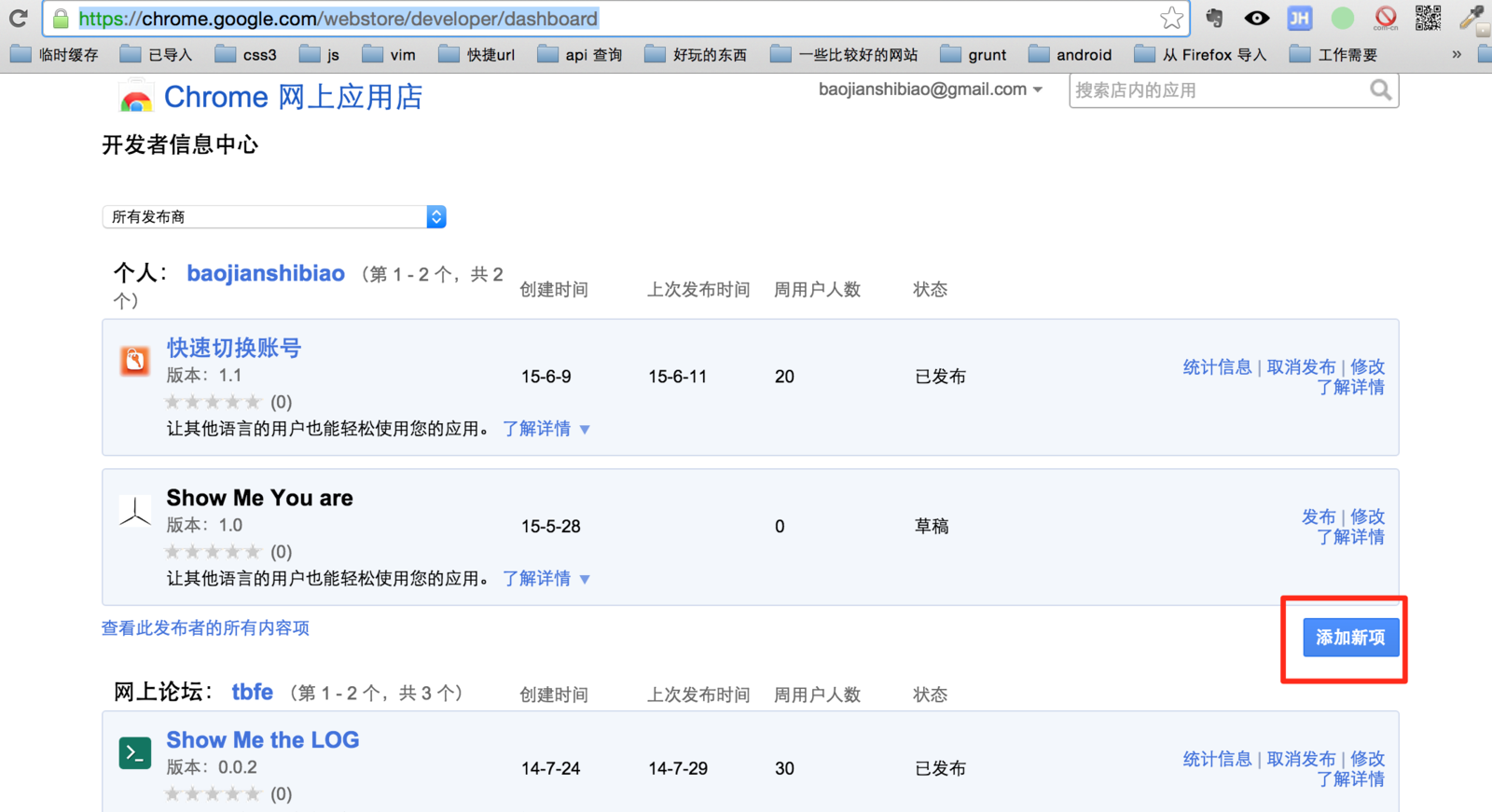Open the 从 Firefox 导入 bookmarks folder
The image size is (1492, 812).
point(1201,55)
